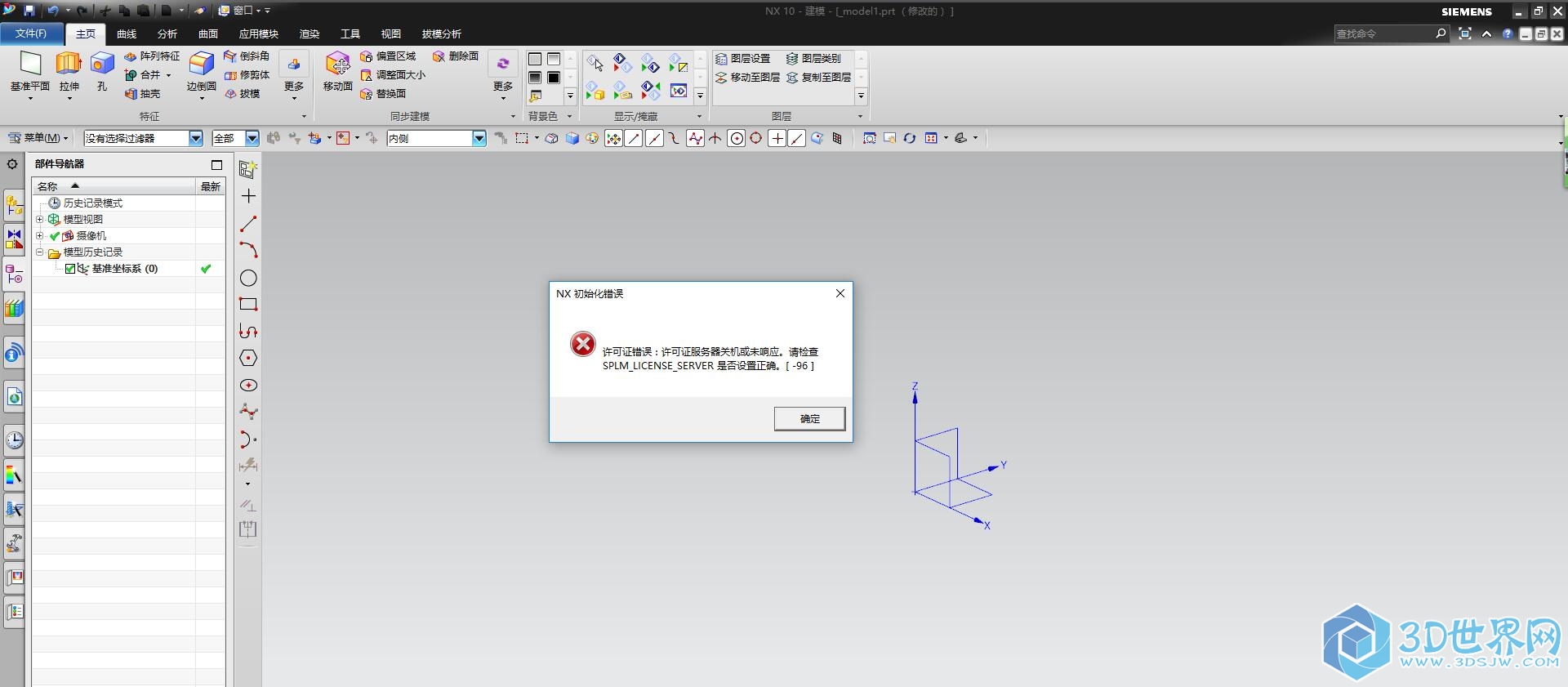1568x687 pixels.
Task: Select the circle sketch tool
Action: coord(248,278)
